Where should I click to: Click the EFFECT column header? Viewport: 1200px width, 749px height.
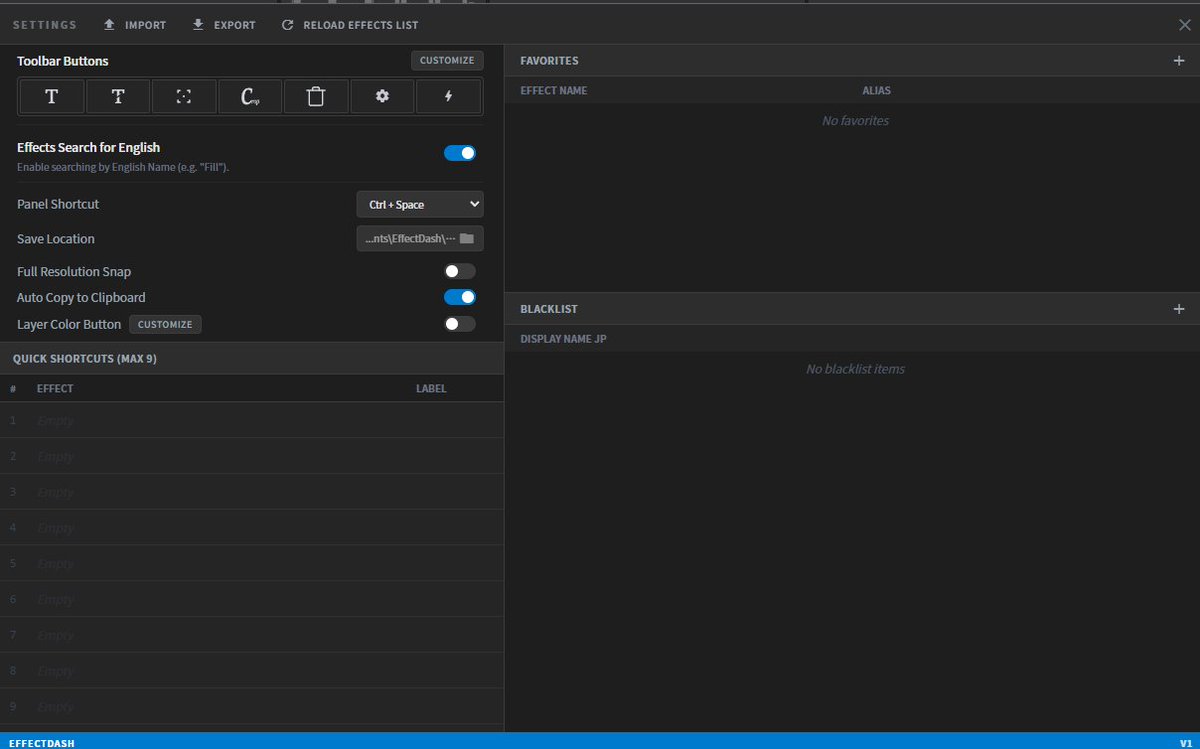[x=55, y=388]
